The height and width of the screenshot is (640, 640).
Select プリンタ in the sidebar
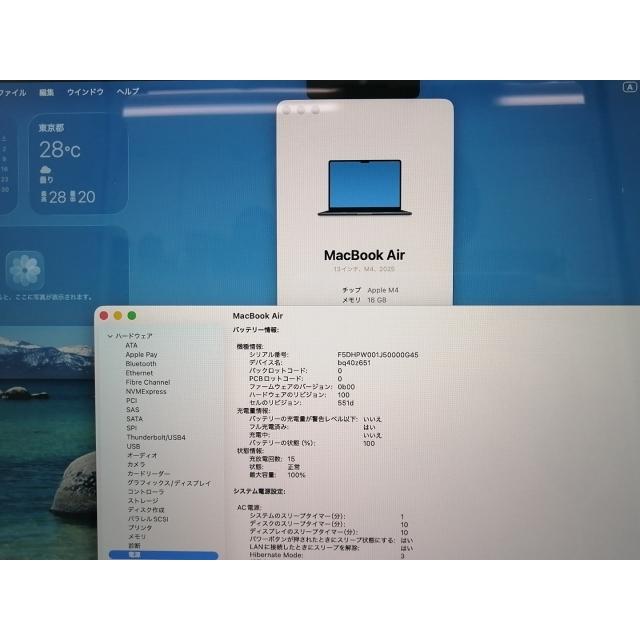(140, 528)
